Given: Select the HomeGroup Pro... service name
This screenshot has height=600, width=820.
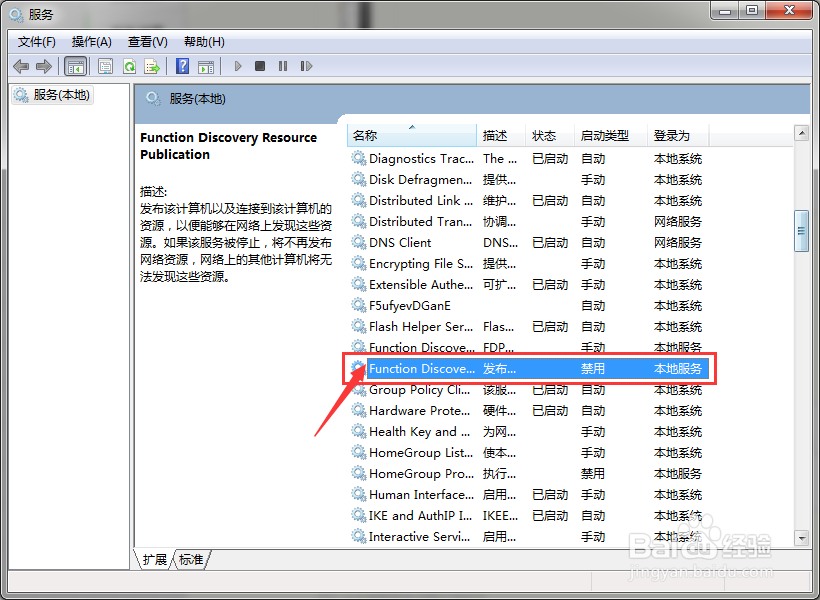Looking at the screenshot, I should point(421,473).
